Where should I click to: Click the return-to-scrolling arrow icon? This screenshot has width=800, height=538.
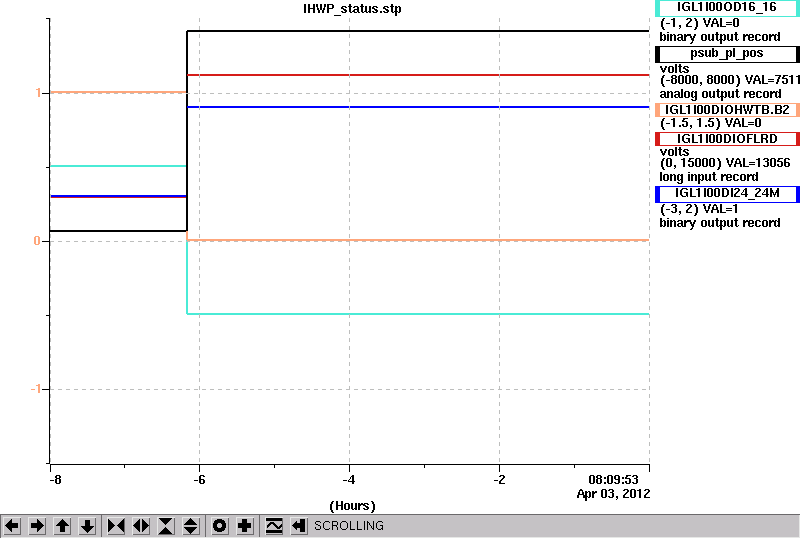click(299, 526)
